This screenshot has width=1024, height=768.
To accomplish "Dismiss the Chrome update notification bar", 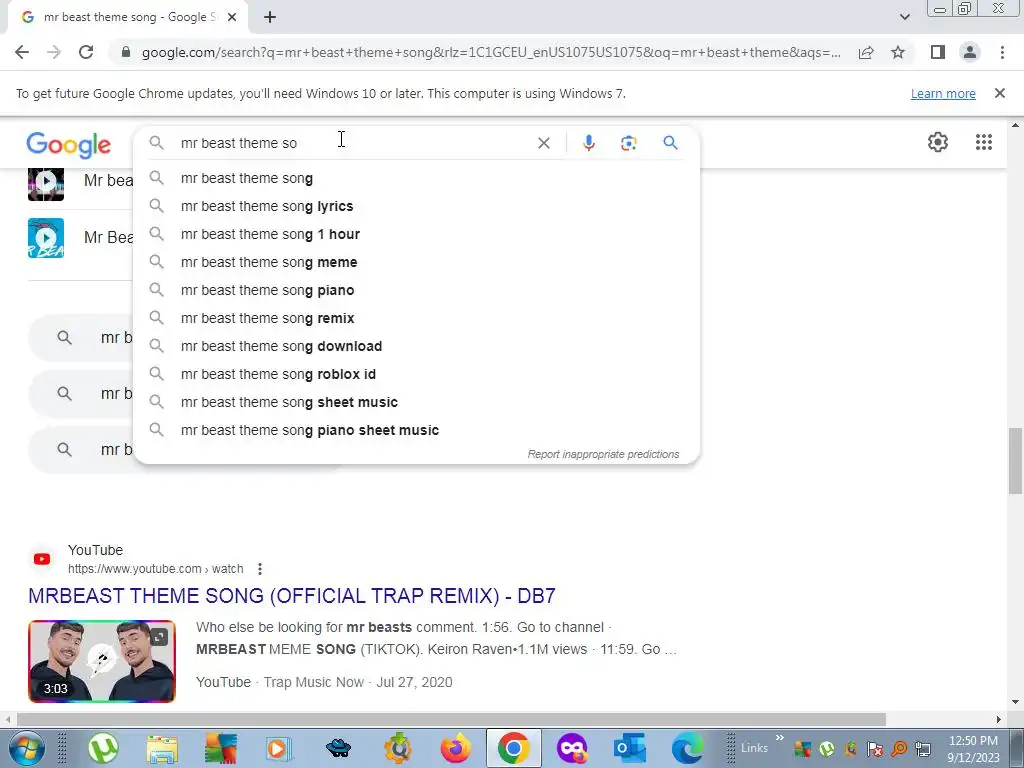I will 999,93.
